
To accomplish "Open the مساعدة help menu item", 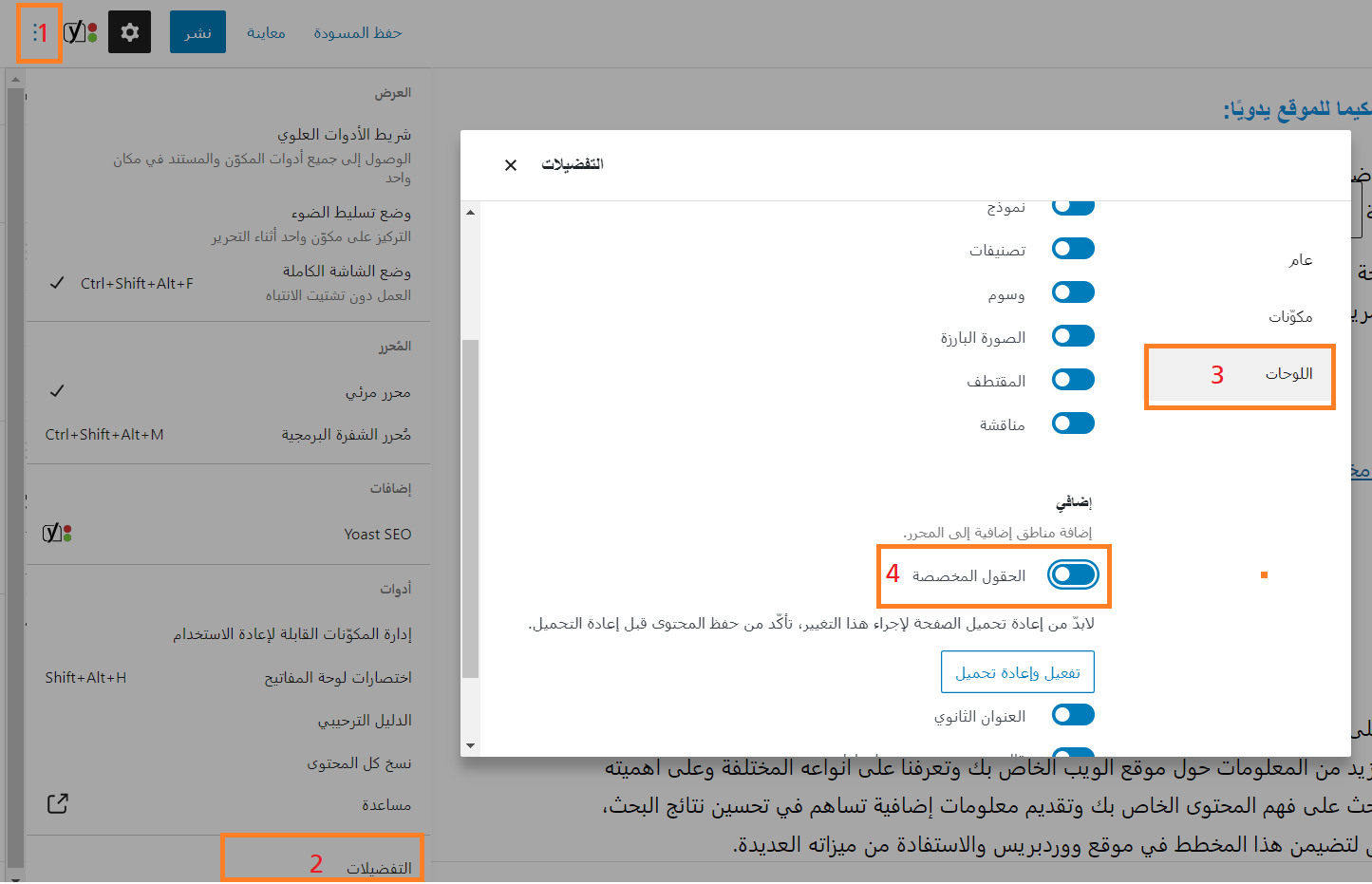I will pos(228,805).
